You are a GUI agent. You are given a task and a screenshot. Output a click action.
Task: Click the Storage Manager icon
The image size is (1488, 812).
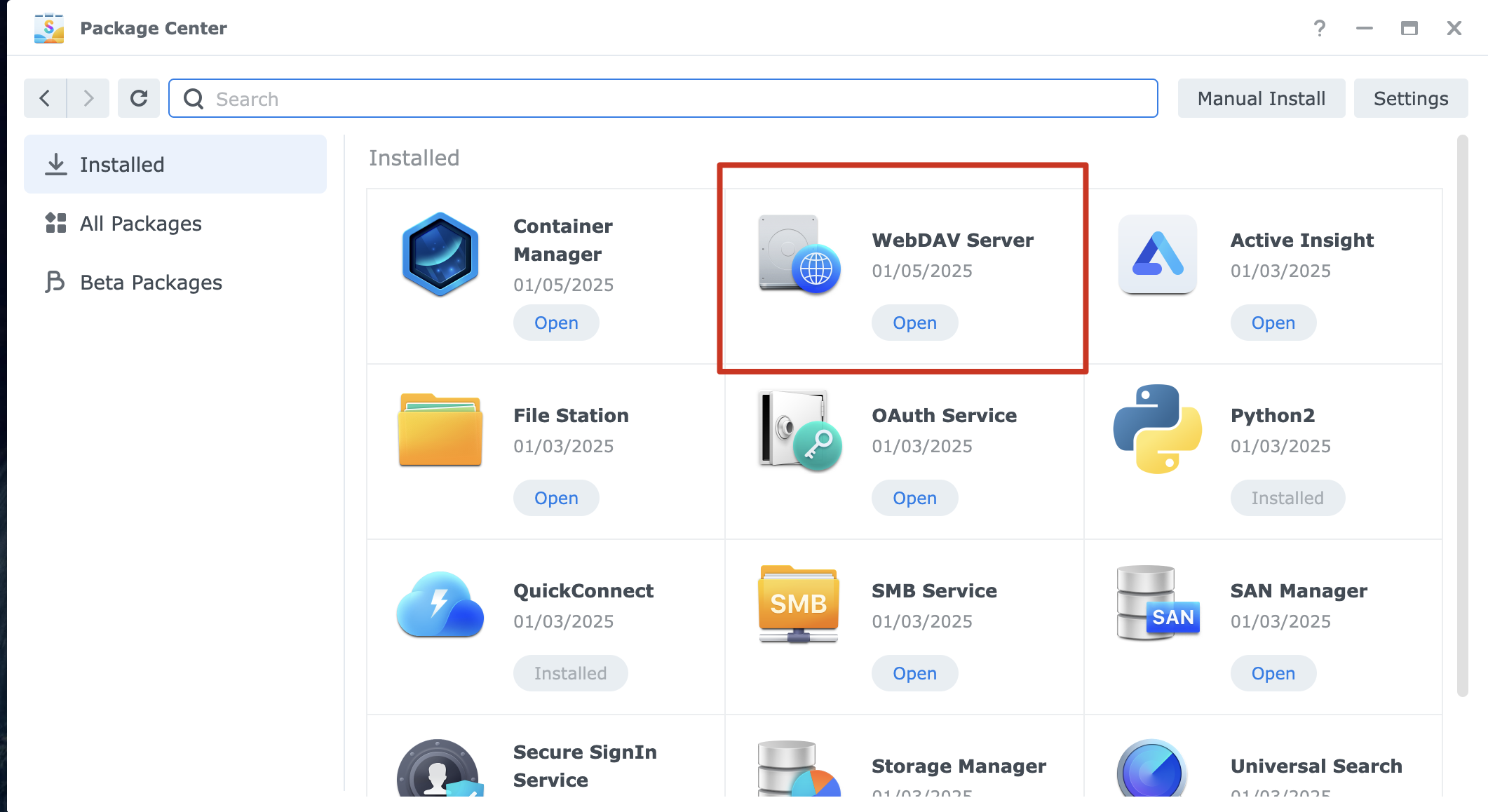tap(799, 769)
